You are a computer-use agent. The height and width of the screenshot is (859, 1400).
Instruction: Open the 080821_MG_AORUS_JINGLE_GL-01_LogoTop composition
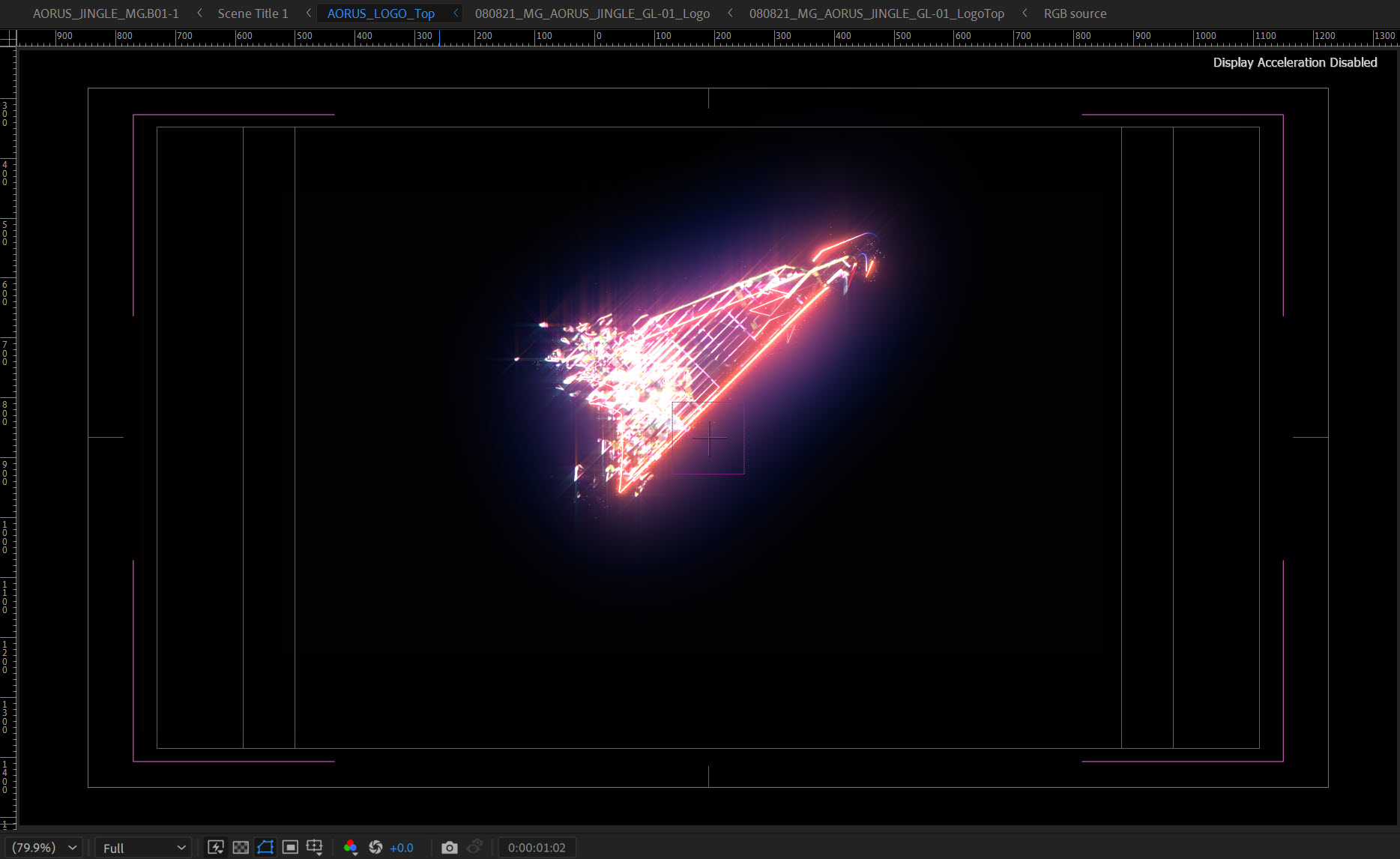pyautogui.click(x=877, y=13)
